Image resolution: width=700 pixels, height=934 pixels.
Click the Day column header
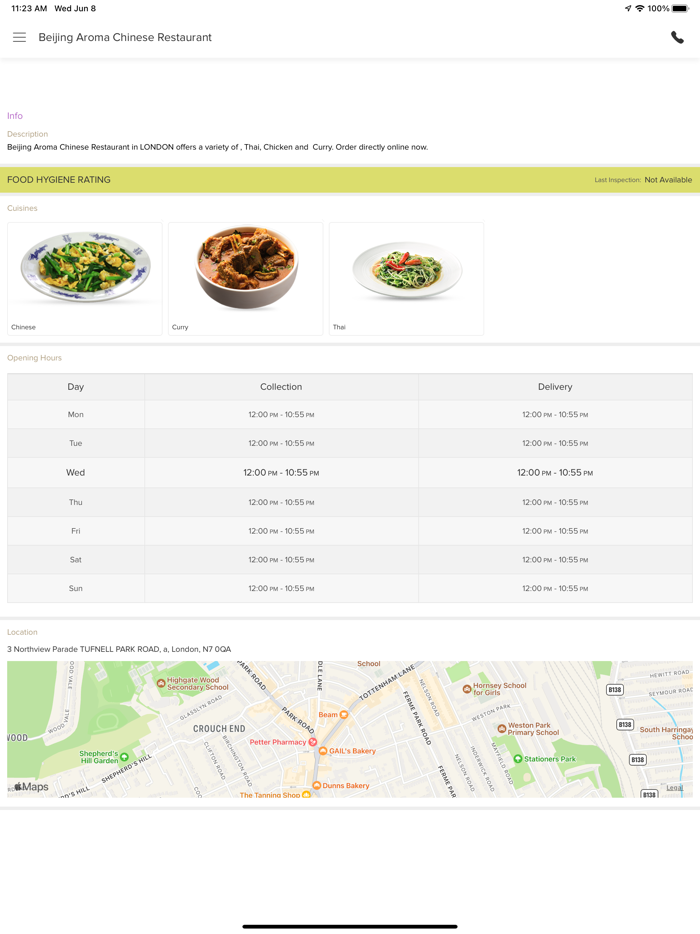click(x=76, y=387)
